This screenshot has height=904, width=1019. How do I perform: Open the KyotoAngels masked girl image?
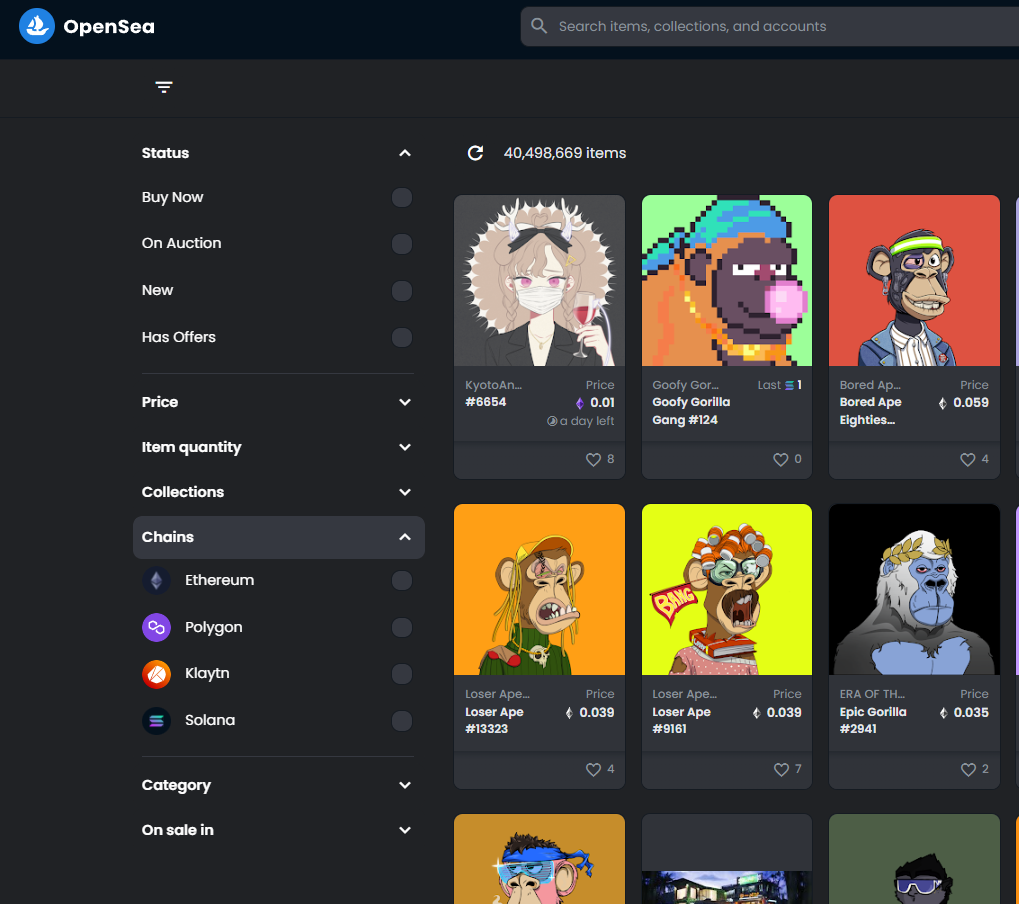pos(539,281)
